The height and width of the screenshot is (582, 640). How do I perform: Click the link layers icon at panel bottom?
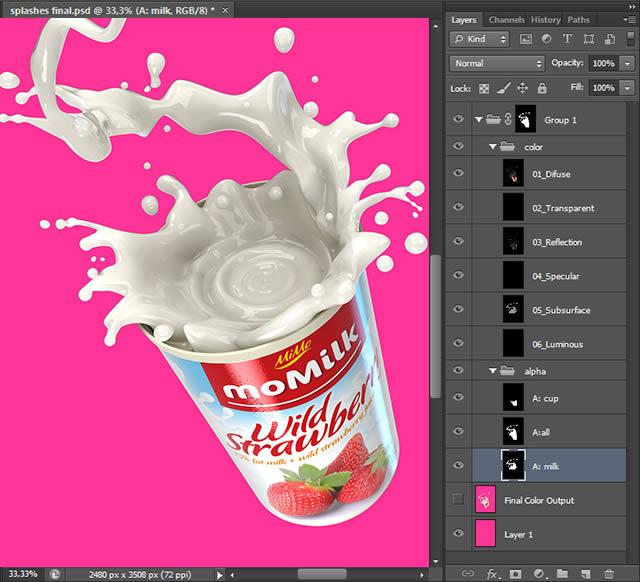pos(468,573)
